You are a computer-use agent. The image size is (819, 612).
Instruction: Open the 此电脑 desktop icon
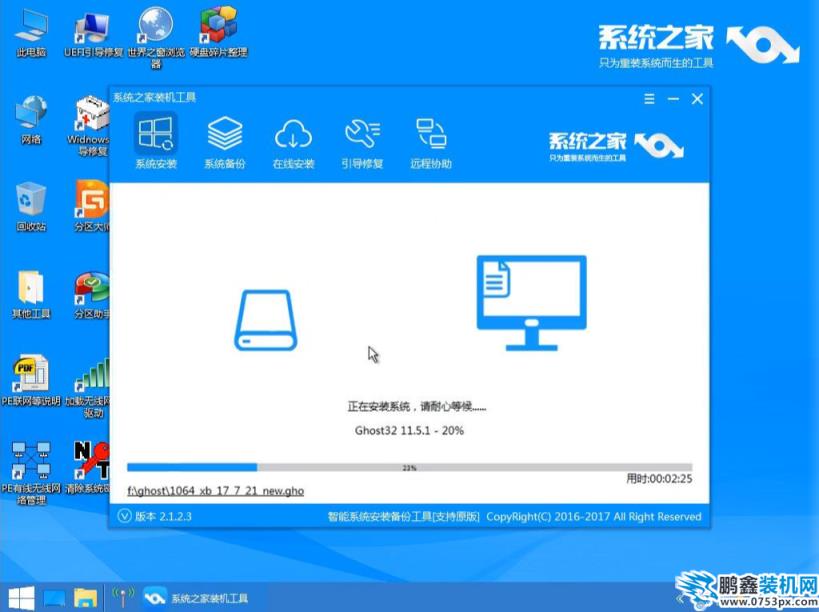tap(31, 34)
